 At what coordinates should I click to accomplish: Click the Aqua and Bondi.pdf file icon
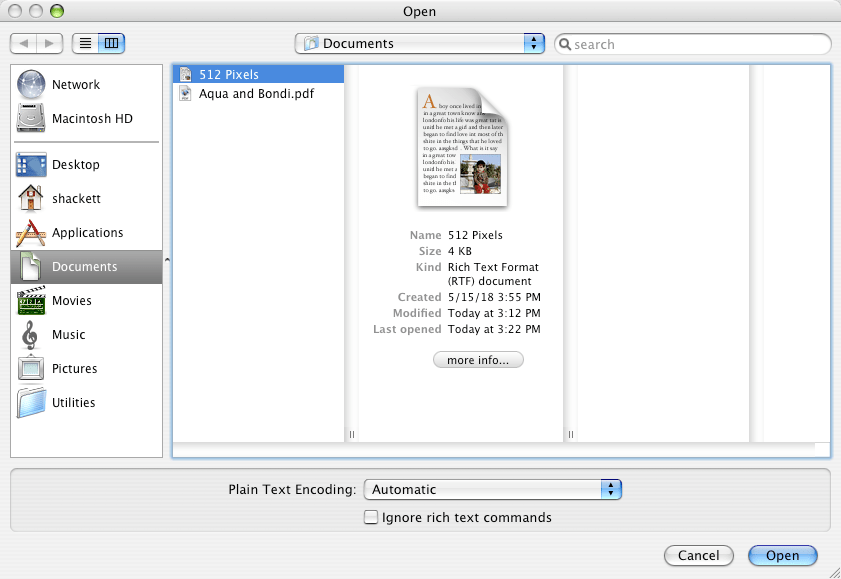186,93
